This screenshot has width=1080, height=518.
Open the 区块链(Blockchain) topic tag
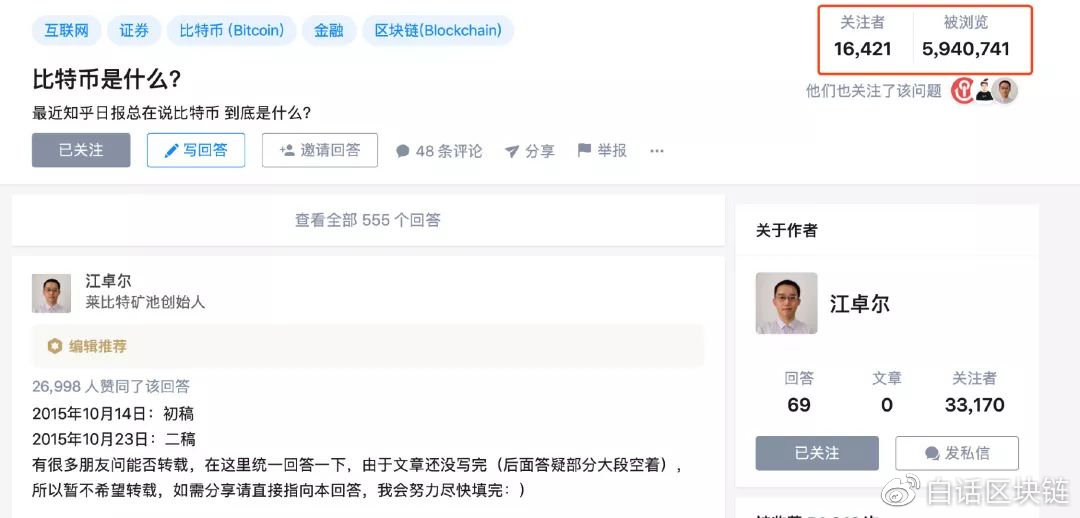click(438, 30)
